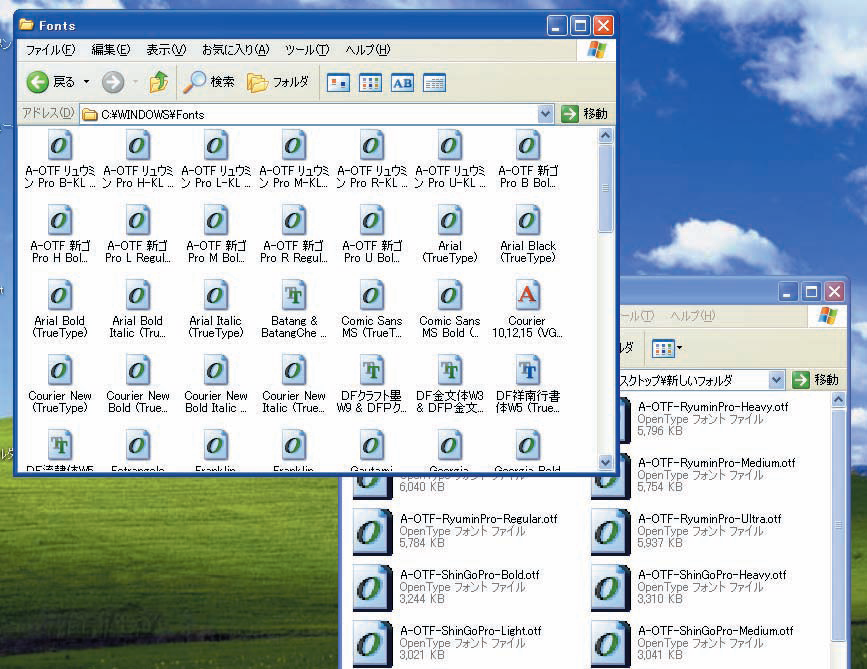Select A-OTF 新ゴ Pro U font icon
867x669 pixels.
click(x=372, y=221)
